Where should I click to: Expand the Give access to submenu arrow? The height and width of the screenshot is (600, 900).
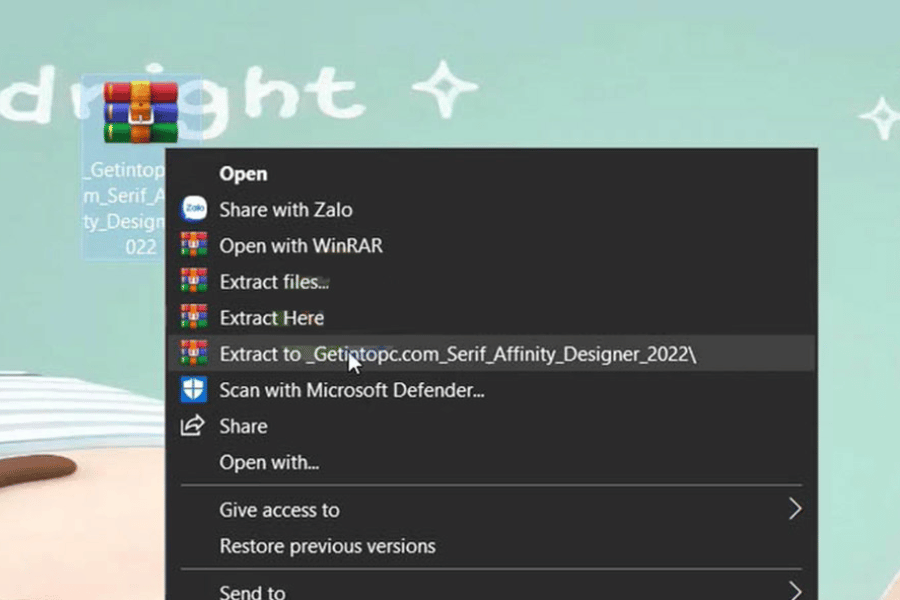coord(795,510)
